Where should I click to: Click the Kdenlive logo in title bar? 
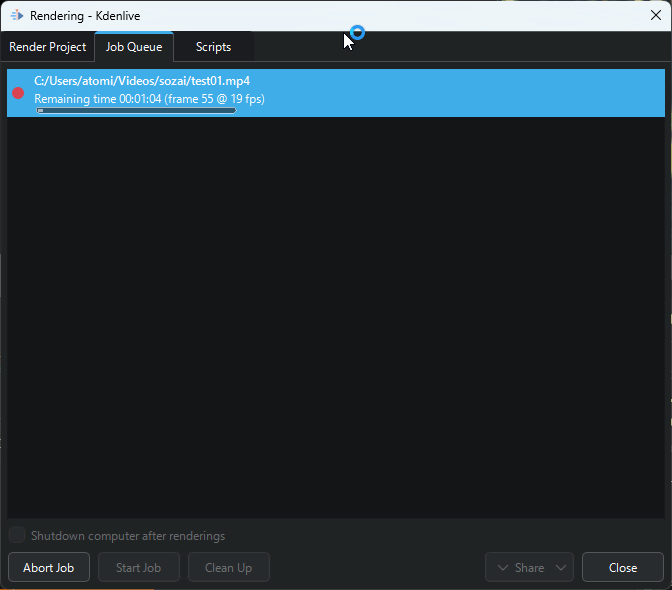(16, 15)
